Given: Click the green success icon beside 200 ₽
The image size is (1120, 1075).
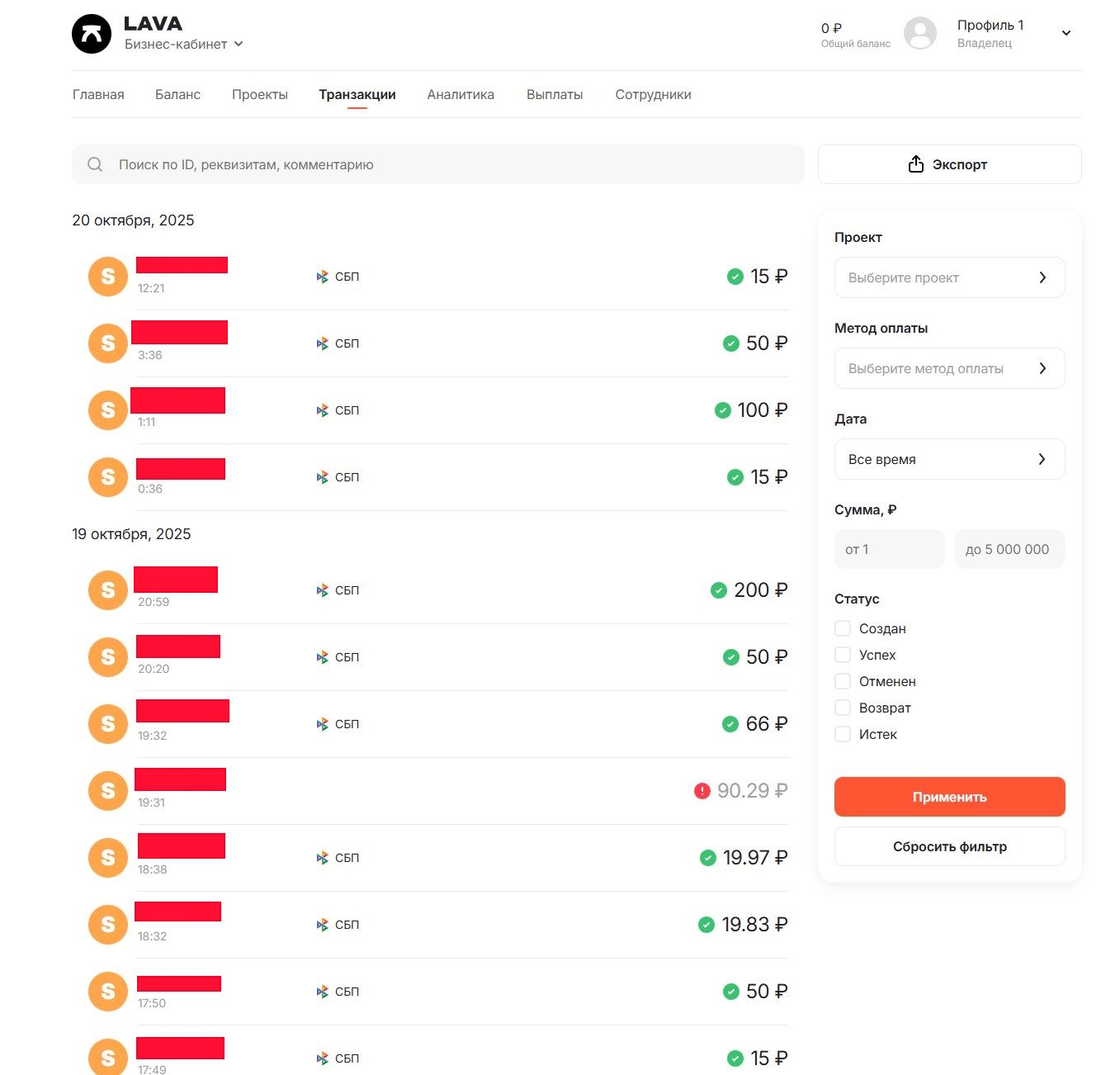Looking at the screenshot, I should pyautogui.click(x=719, y=590).
